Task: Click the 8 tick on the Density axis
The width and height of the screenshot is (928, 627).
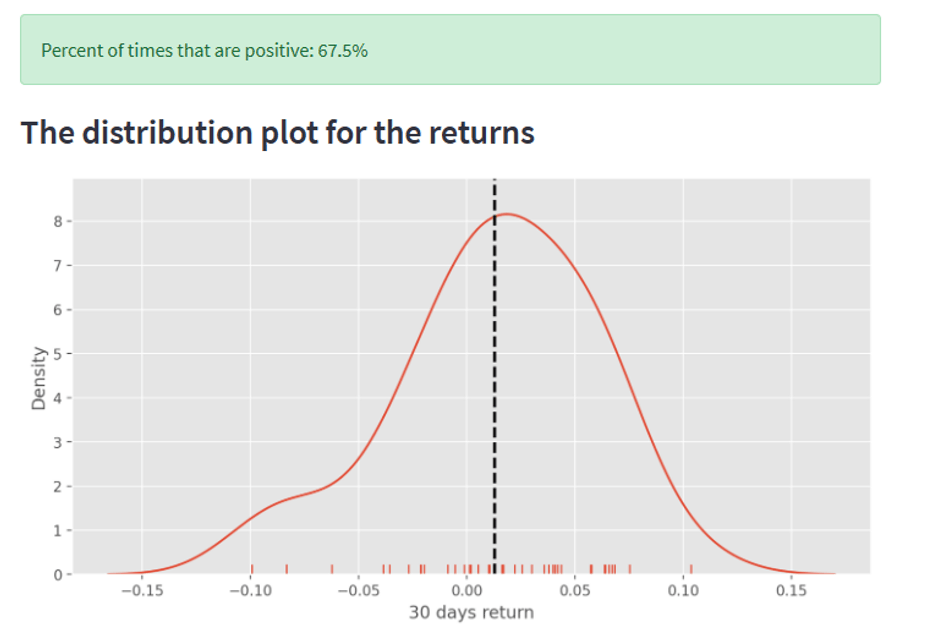Action: 57,221
